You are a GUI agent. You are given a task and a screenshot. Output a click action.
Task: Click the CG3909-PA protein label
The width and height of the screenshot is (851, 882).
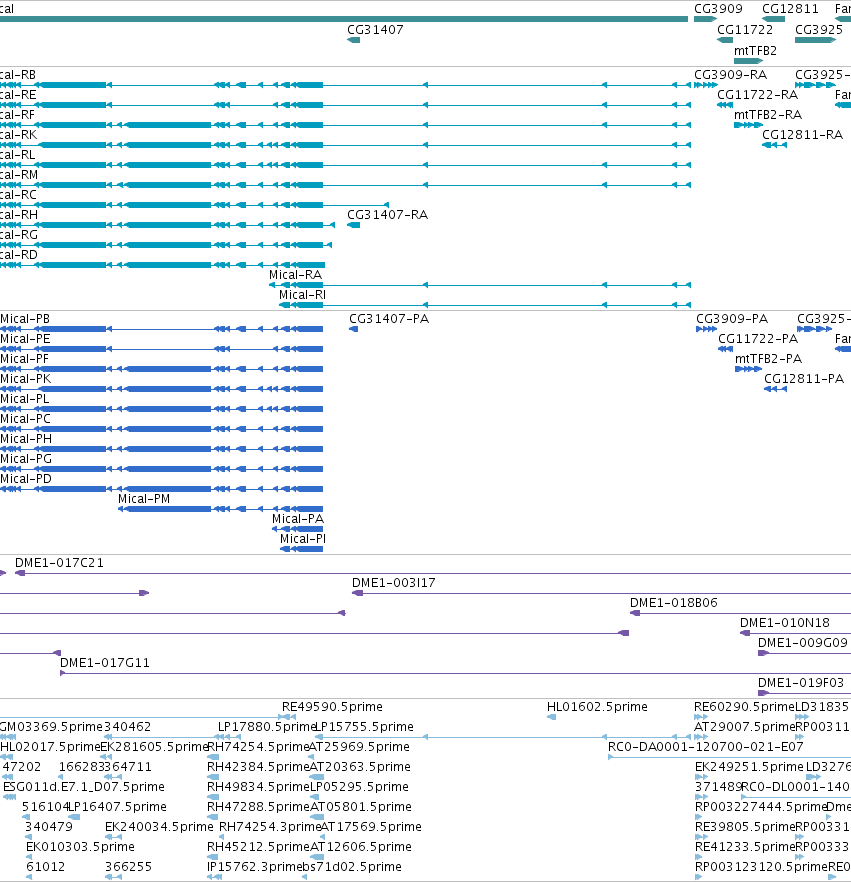tap(732, 319)
